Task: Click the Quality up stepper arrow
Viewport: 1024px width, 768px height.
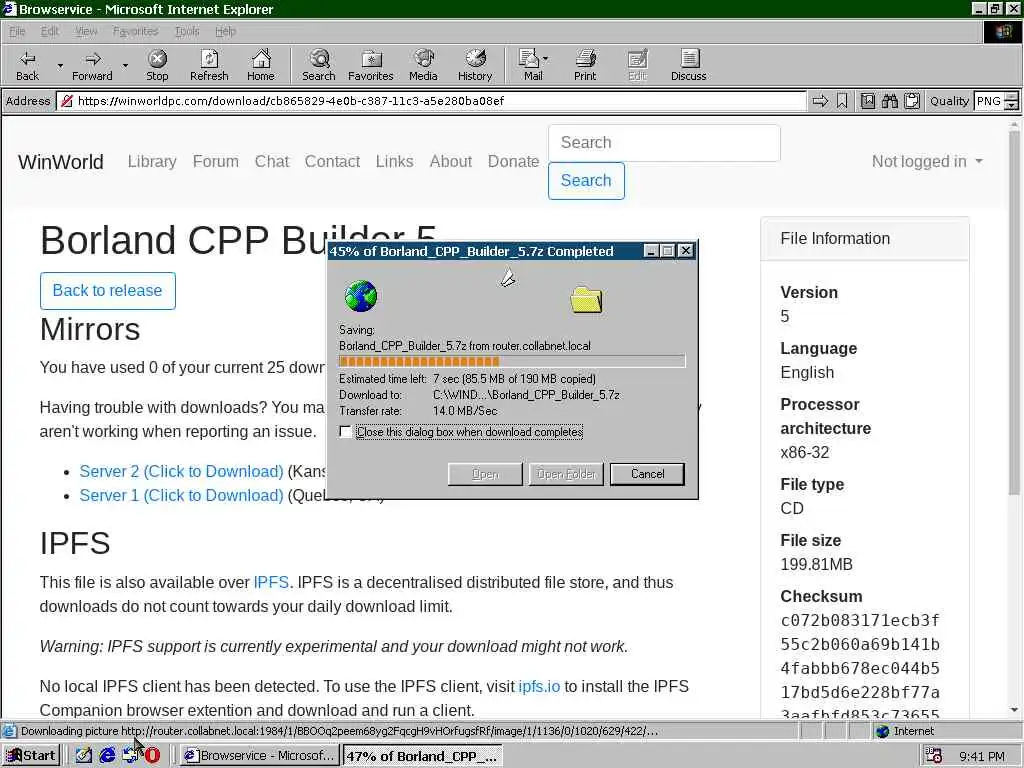Action: tap(1012, 97)
